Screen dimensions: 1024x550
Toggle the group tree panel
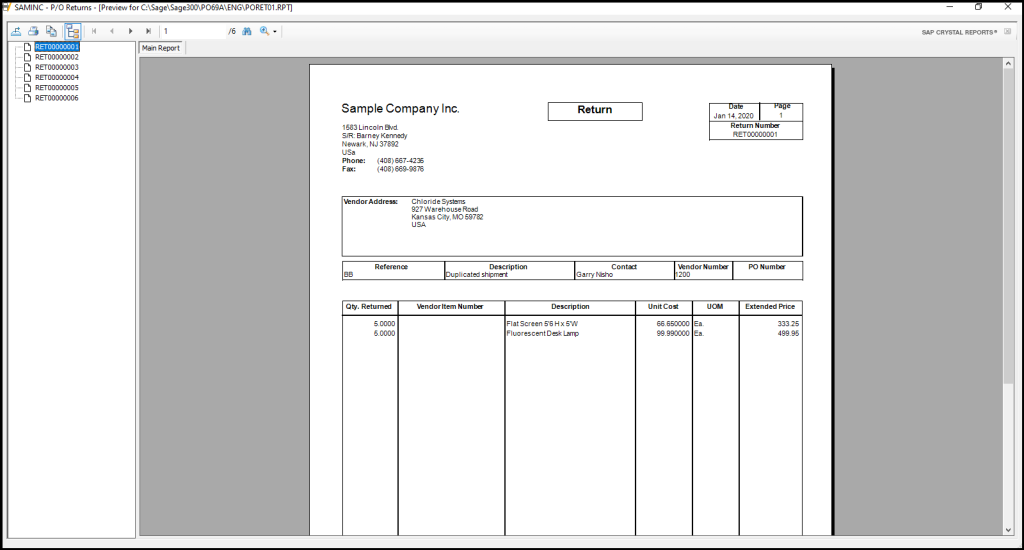[x=72, y=31]
